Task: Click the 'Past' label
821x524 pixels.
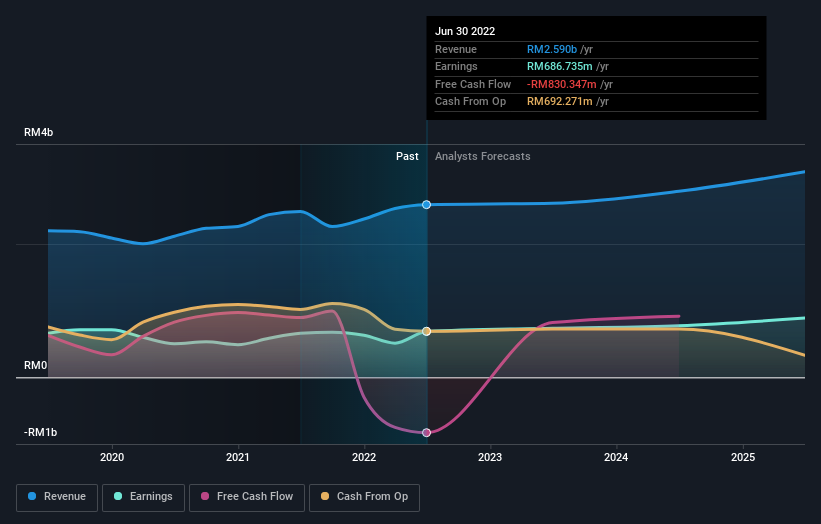Action: click(407, 157)
